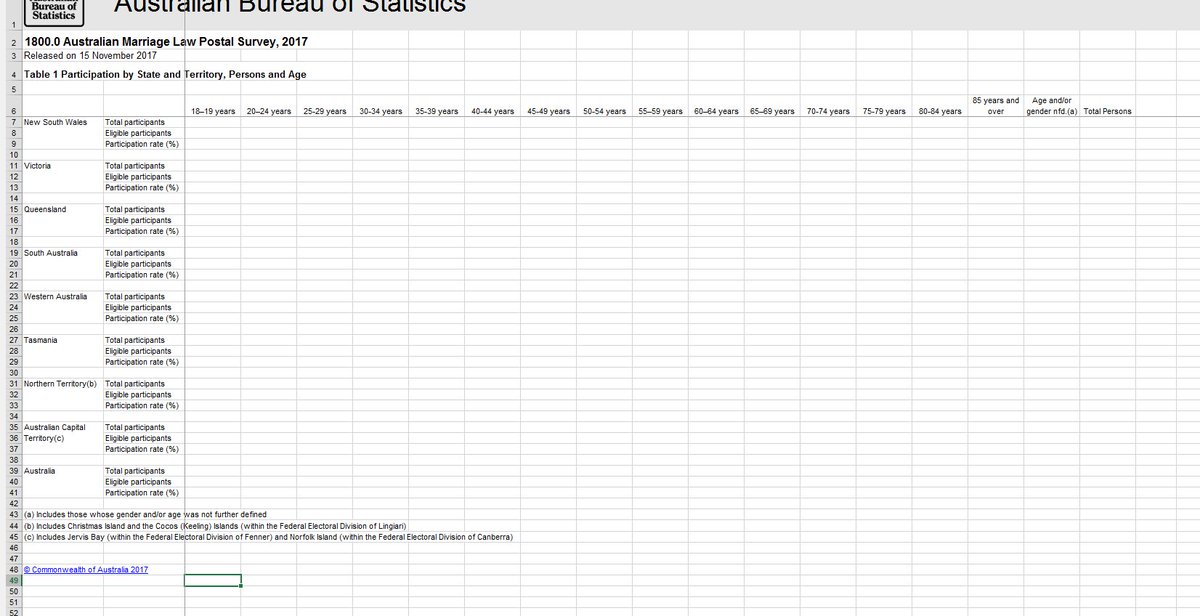Select the '70-74 years' heading cell
This screenshot has height=616, width=1200.
pos(829,111)
